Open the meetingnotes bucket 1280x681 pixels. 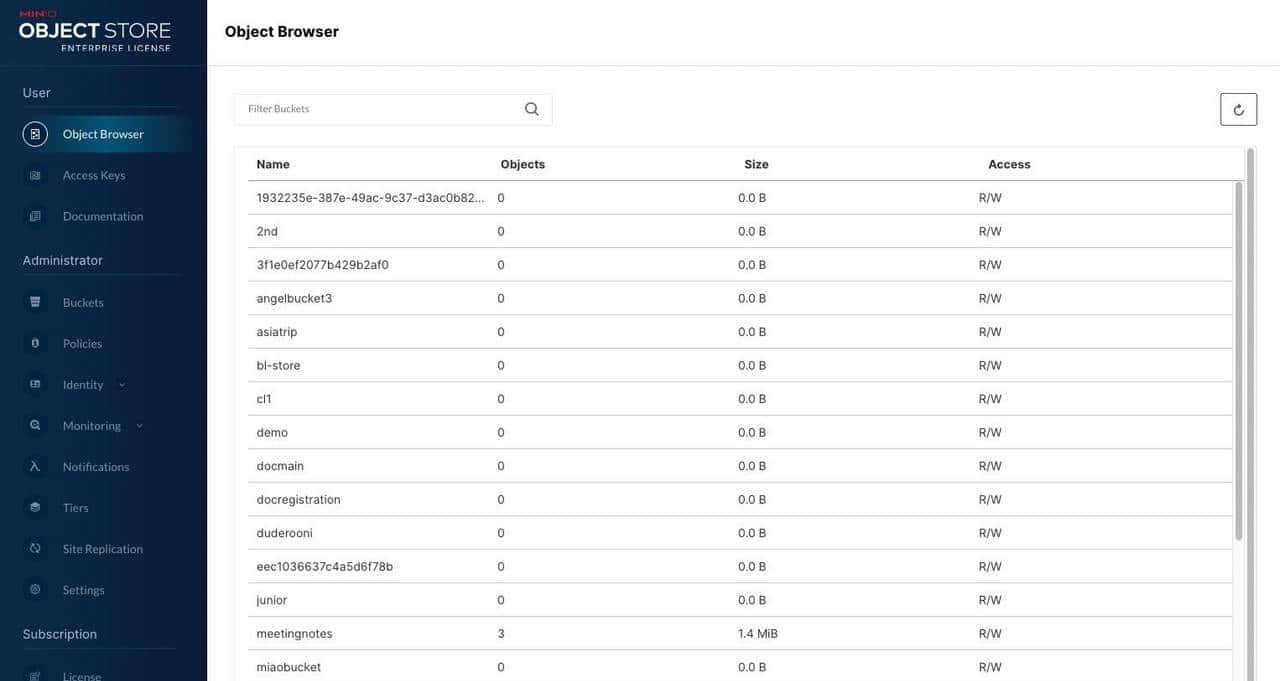[295, 634]
